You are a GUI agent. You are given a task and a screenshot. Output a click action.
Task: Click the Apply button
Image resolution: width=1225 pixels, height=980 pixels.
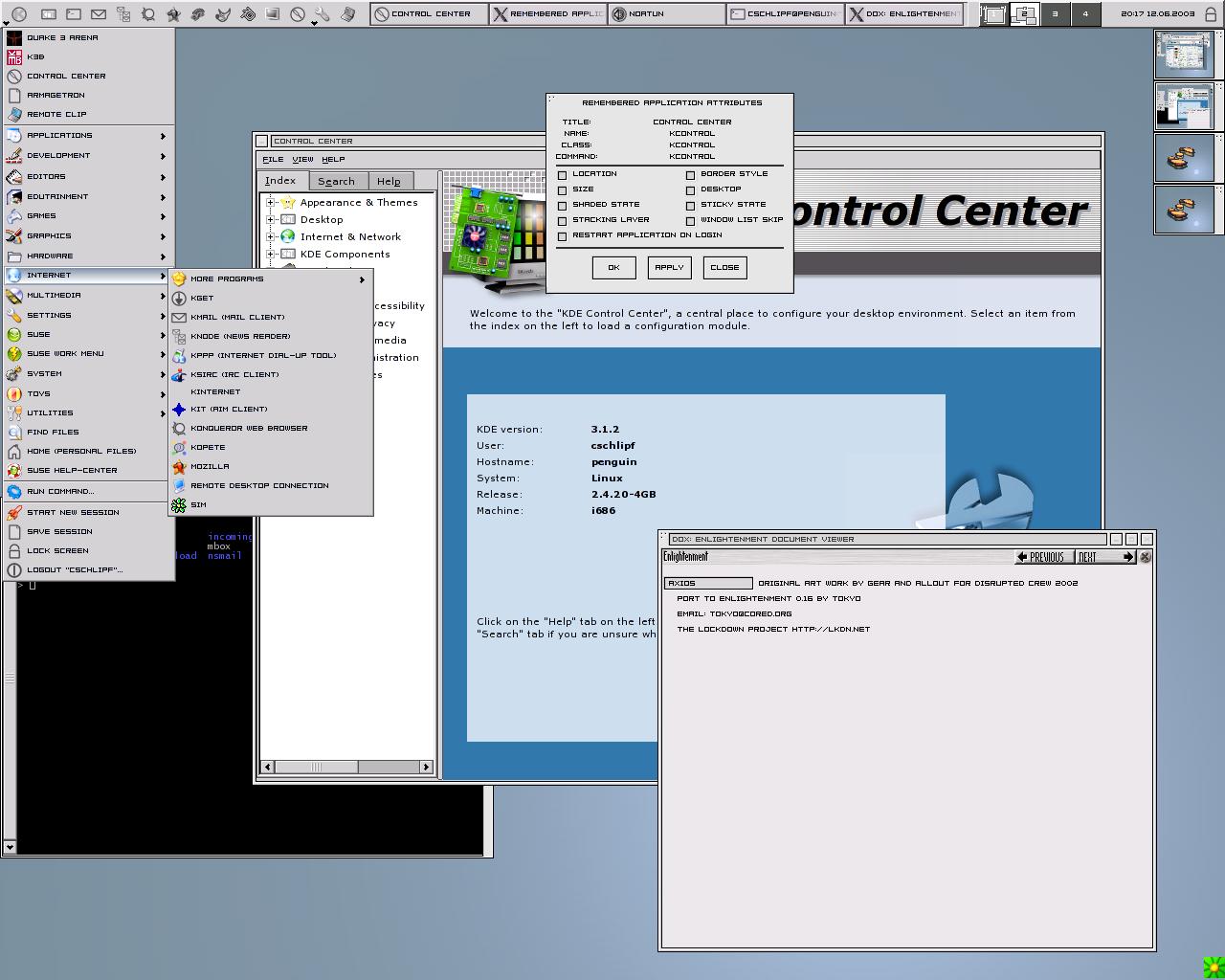coord(669,267)
